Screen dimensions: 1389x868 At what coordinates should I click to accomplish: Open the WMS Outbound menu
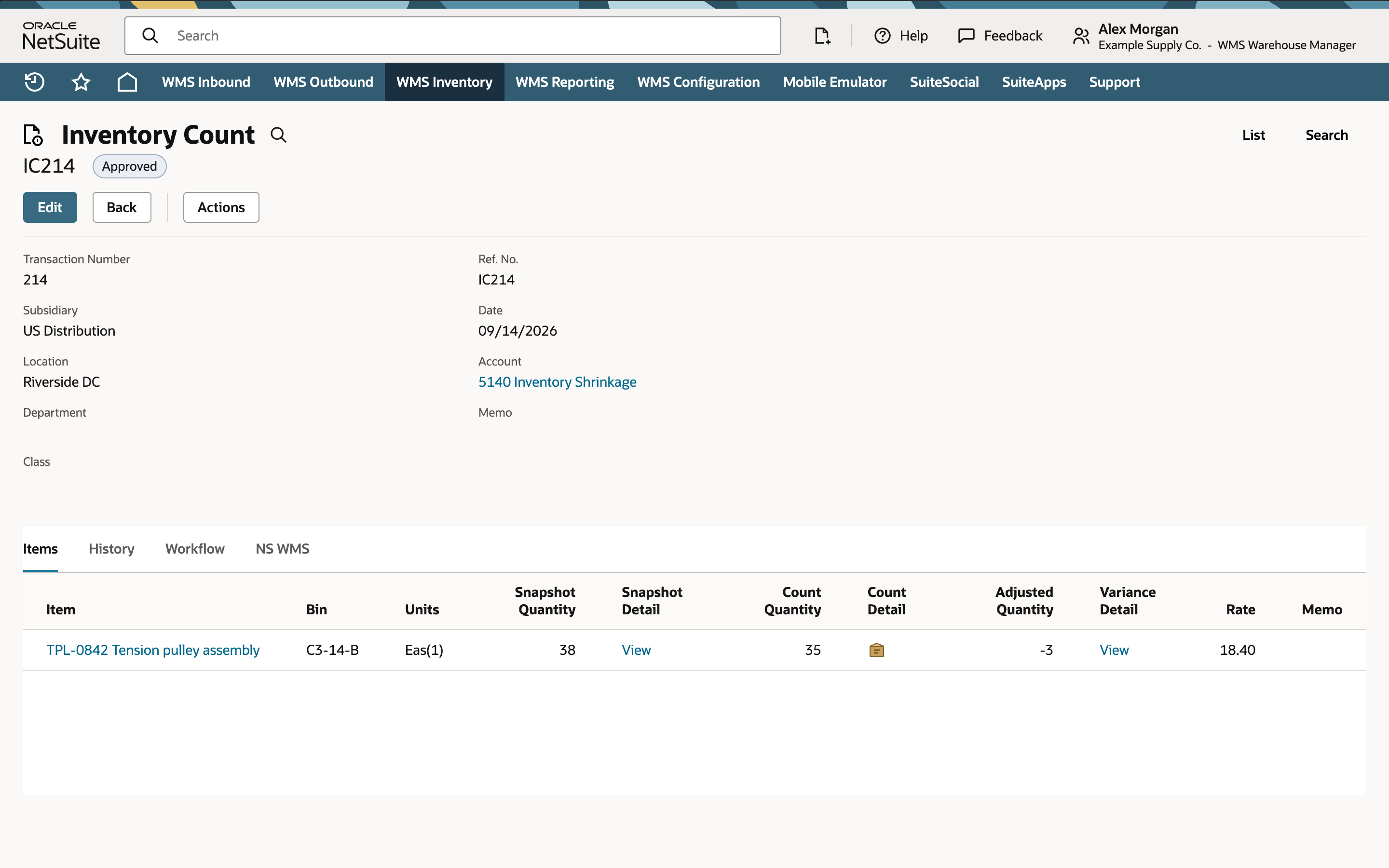click(323, 82)
